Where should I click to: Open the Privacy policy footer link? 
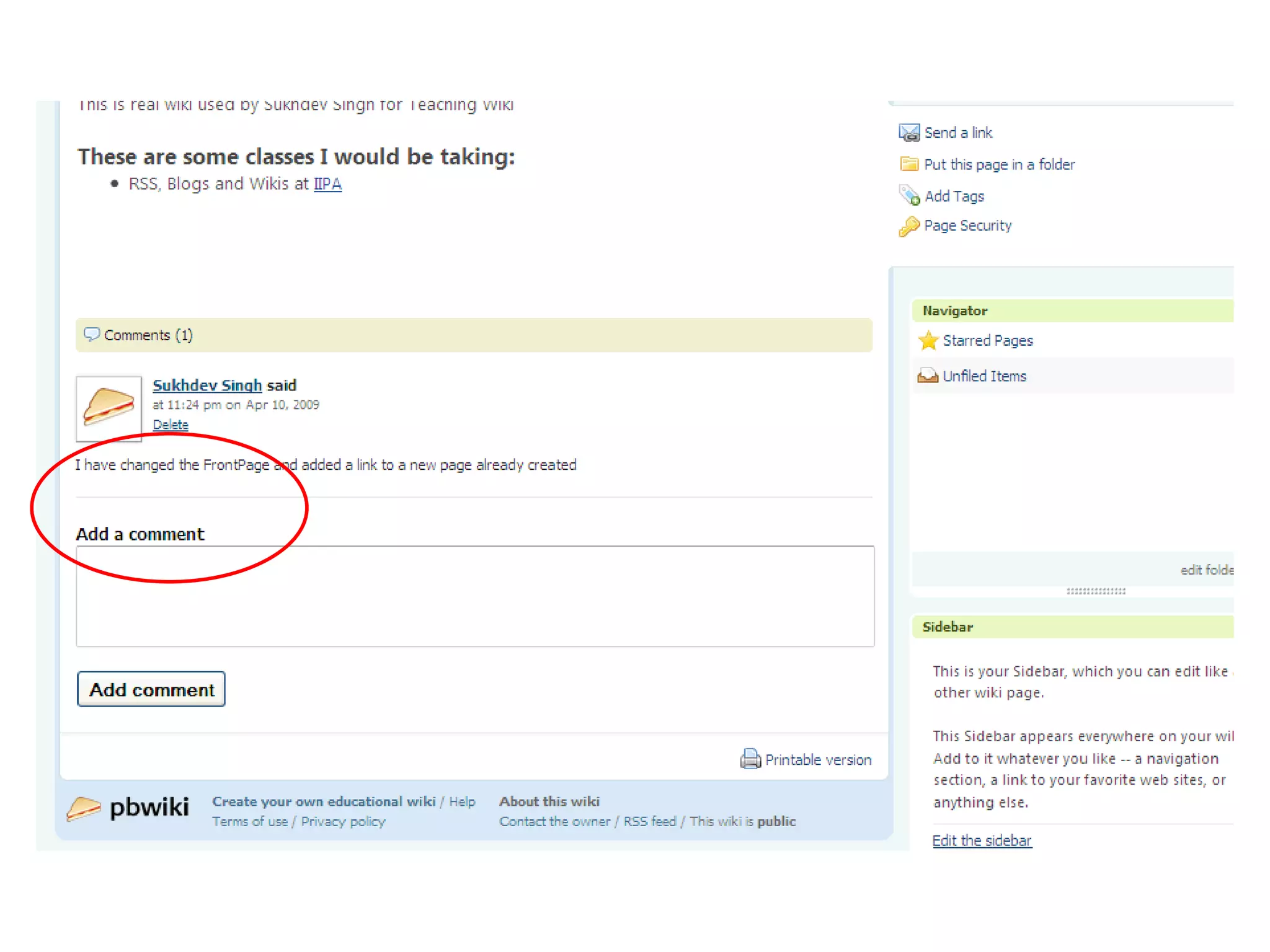coord(343,822)
